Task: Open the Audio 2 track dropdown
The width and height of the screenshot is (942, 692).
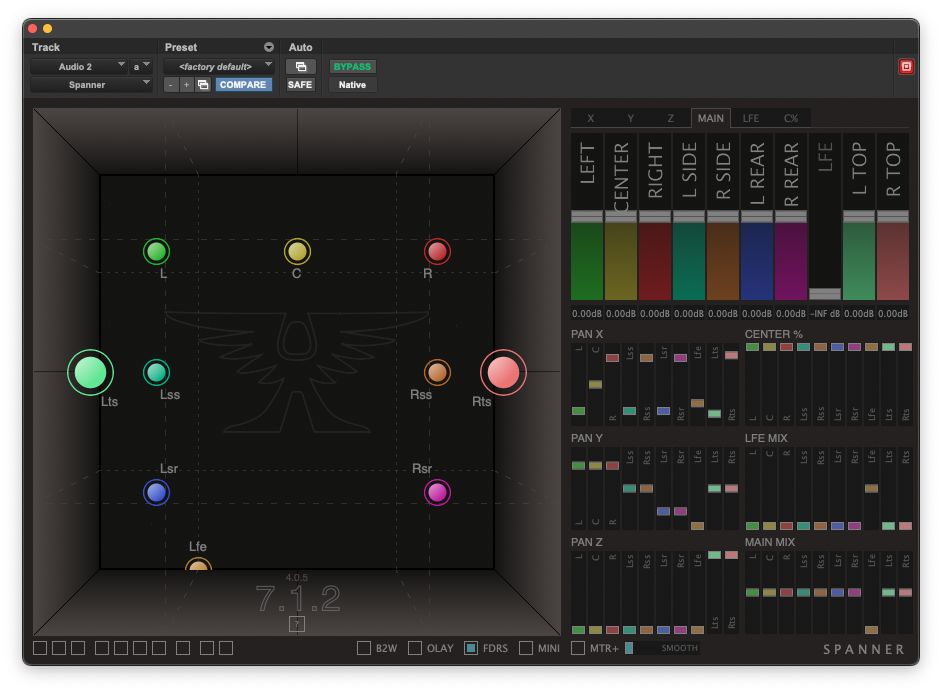Action: point(79,67)
